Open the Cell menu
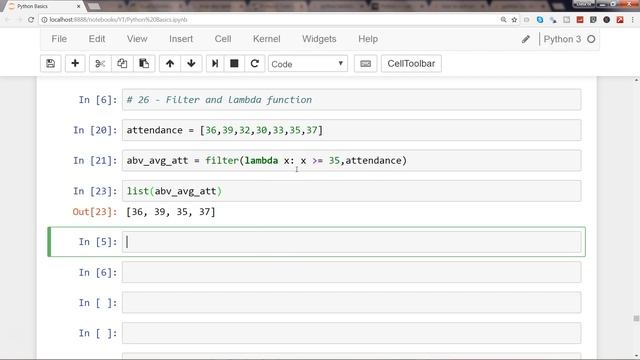The height and width of the screenshot is (360, 640). pyautogui.click(x=223, y=39)
